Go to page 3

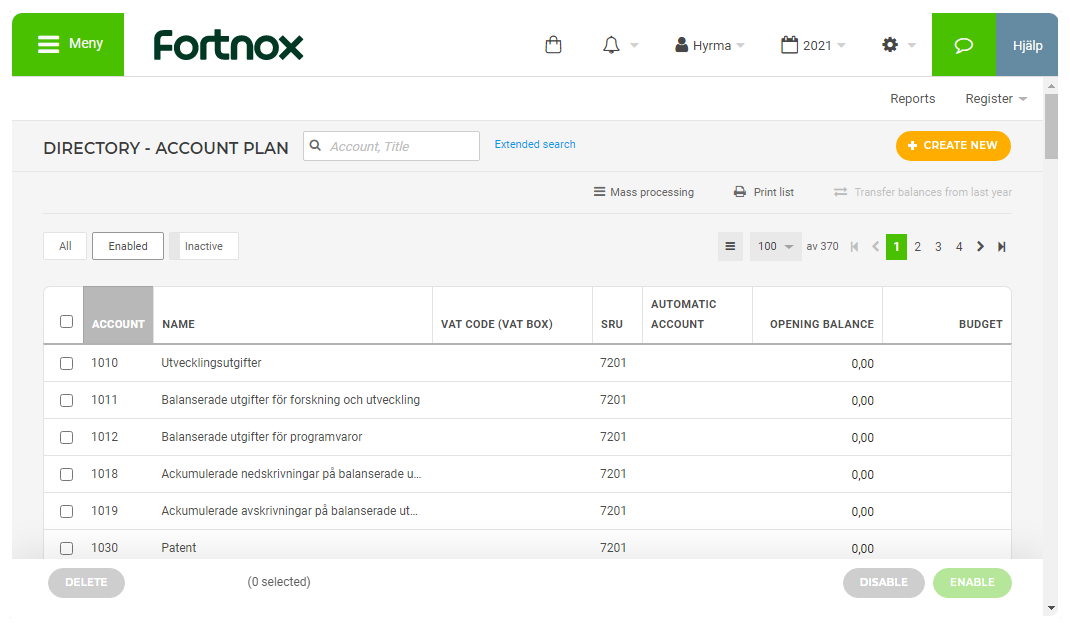938,247
